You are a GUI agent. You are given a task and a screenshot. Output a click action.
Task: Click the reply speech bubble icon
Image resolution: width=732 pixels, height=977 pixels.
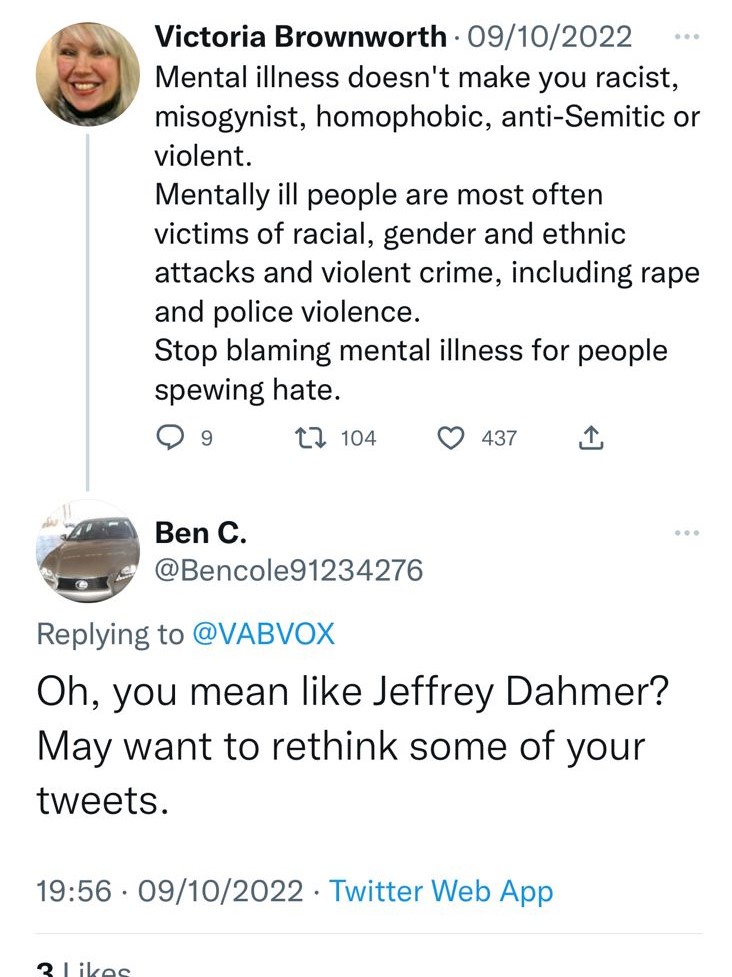click(172, 438)
